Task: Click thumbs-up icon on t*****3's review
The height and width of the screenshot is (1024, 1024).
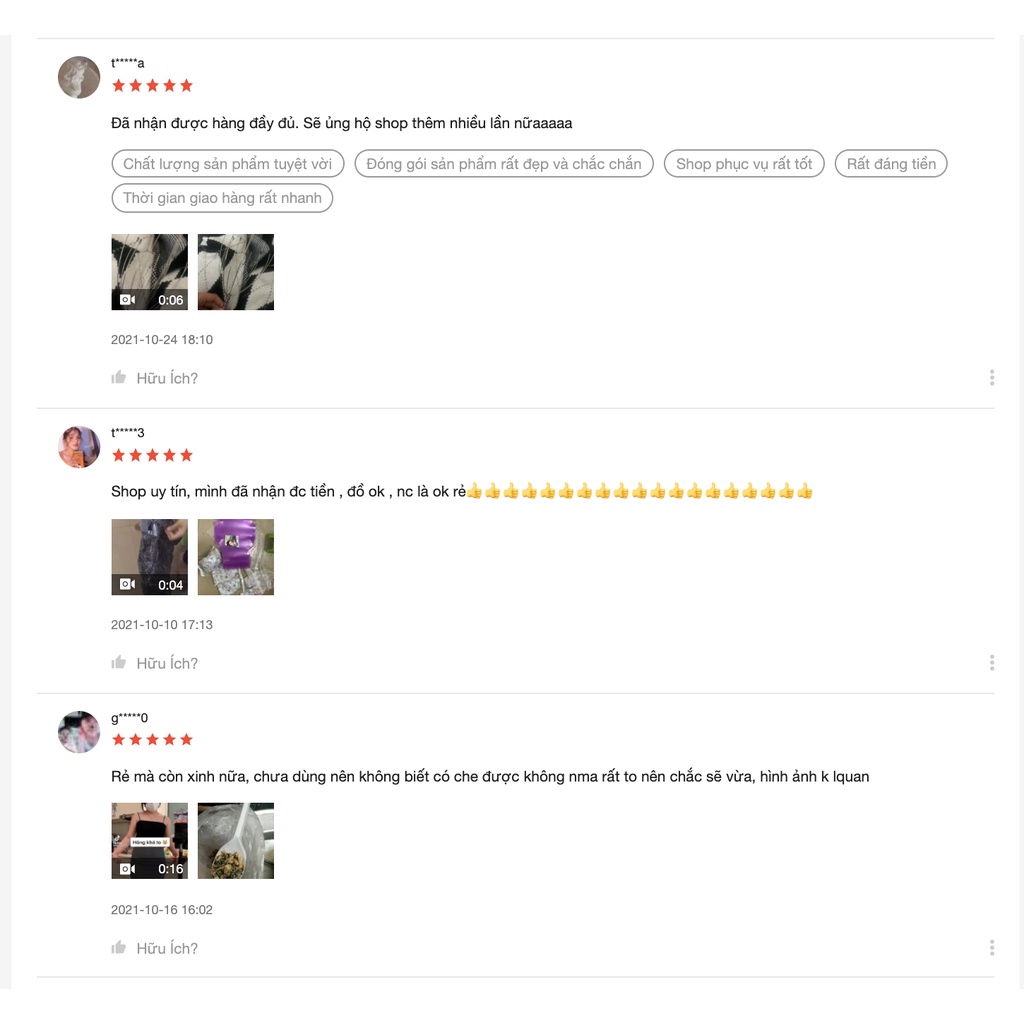Action: (x=118, y=662)
